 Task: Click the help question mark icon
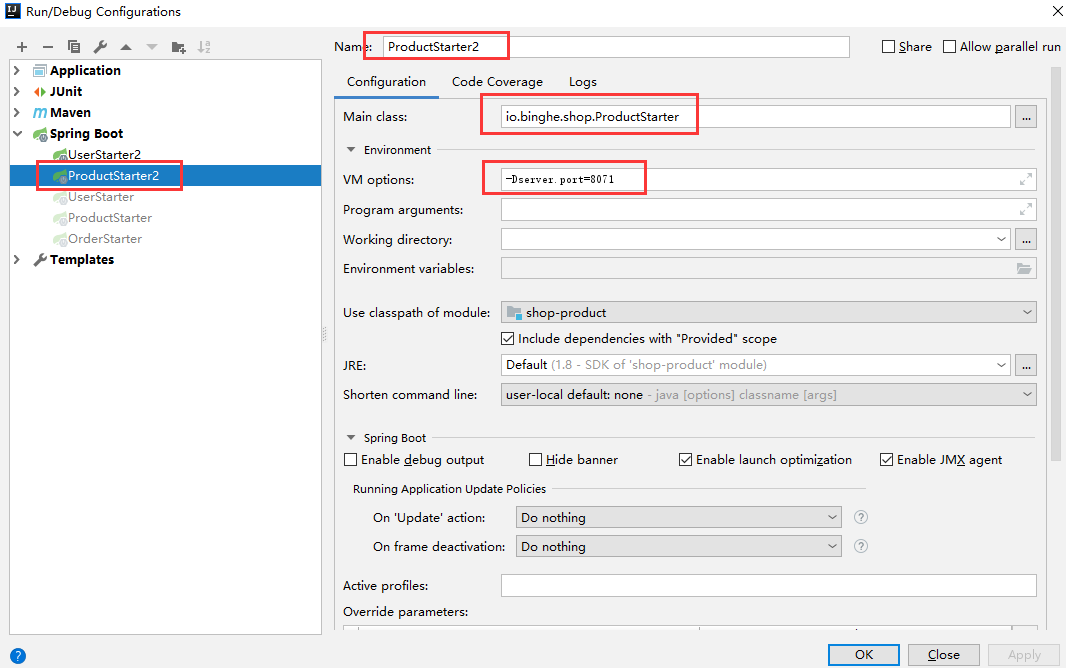(x=17, y=656)
